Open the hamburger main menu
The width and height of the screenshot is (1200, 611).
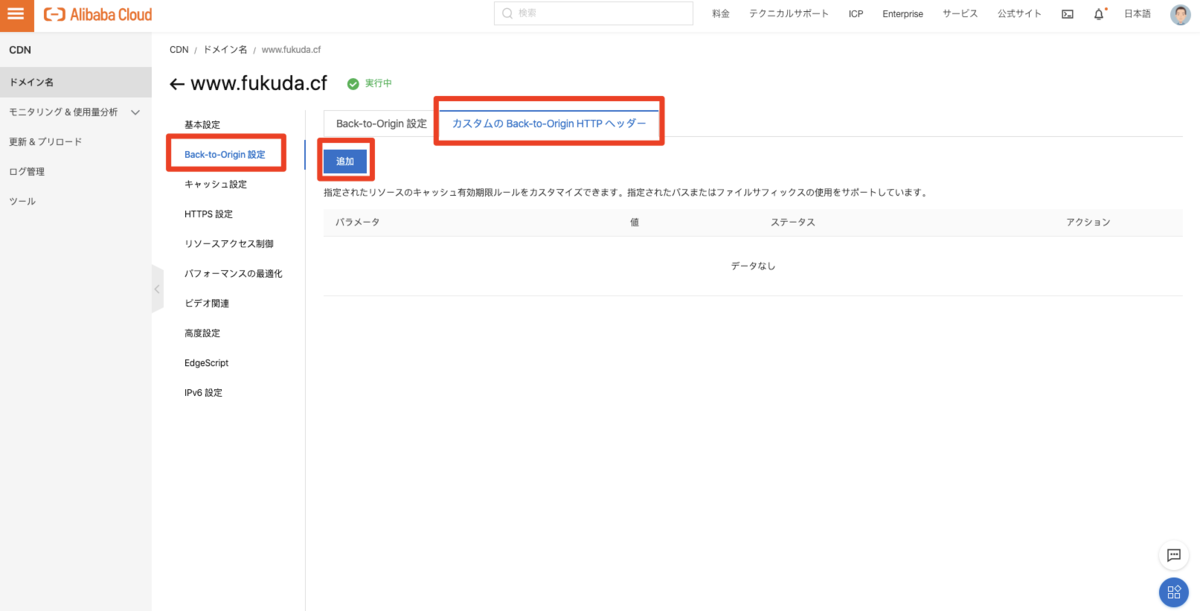(16, 14)
